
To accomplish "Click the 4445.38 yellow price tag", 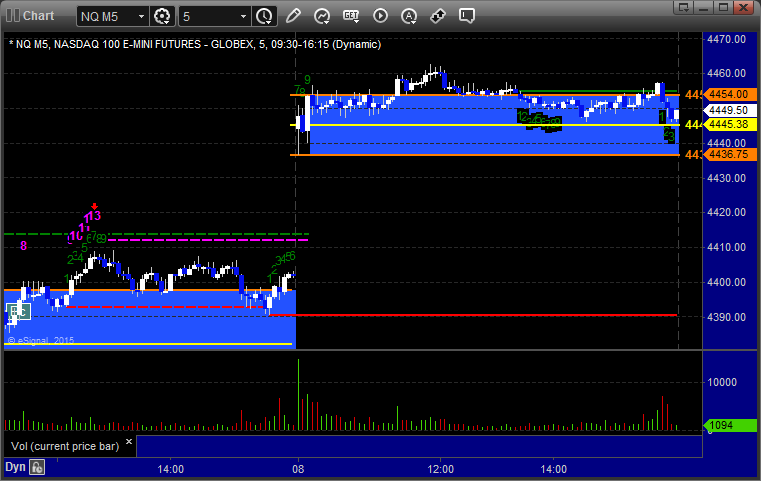I will pos(728,124).
